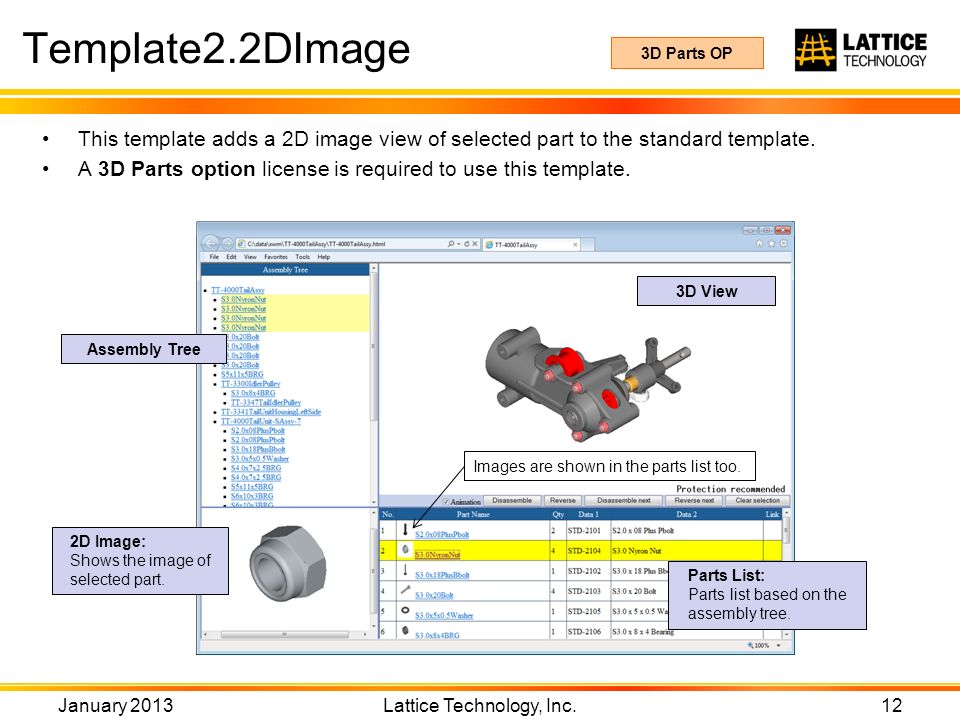
Task: Click the Reverse button
Action: point(562,501)
